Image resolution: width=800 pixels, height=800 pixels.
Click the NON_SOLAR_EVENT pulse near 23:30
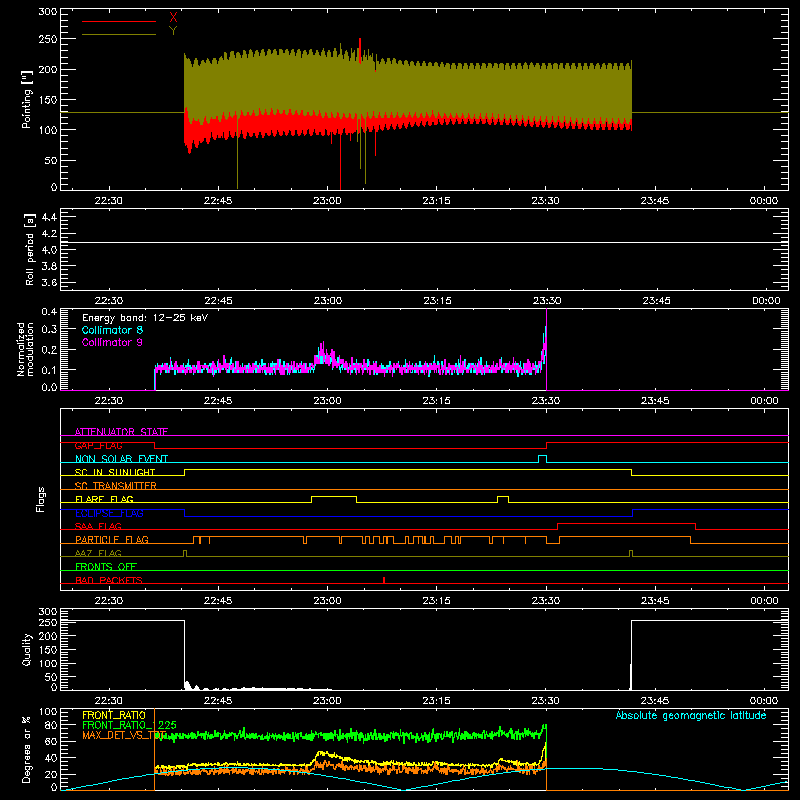coord(542,458)
